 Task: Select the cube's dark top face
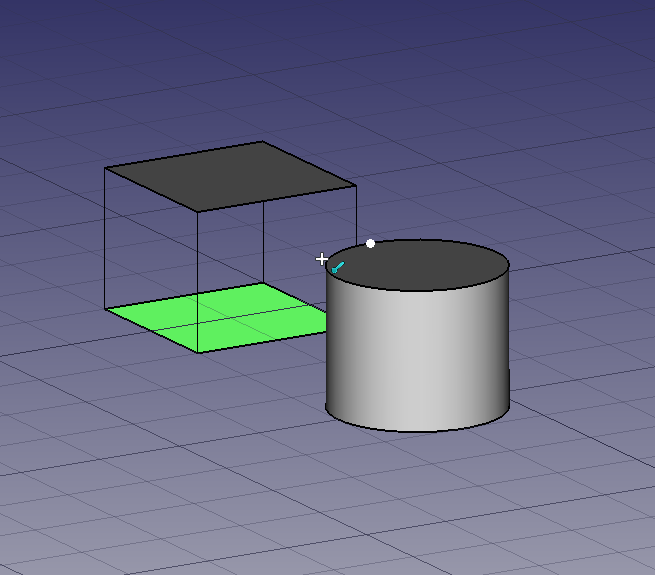231,176
